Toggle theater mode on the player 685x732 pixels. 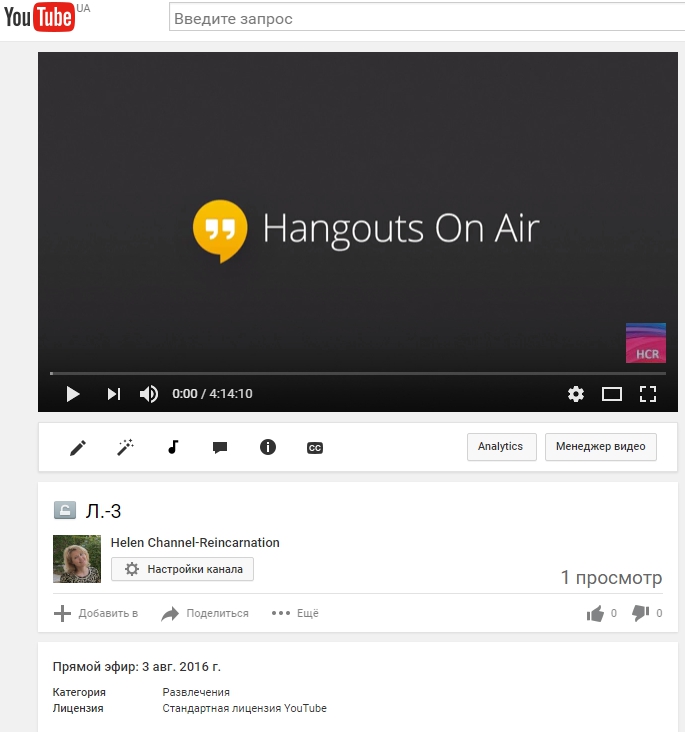pyautogui.click(x=611, y=394)
